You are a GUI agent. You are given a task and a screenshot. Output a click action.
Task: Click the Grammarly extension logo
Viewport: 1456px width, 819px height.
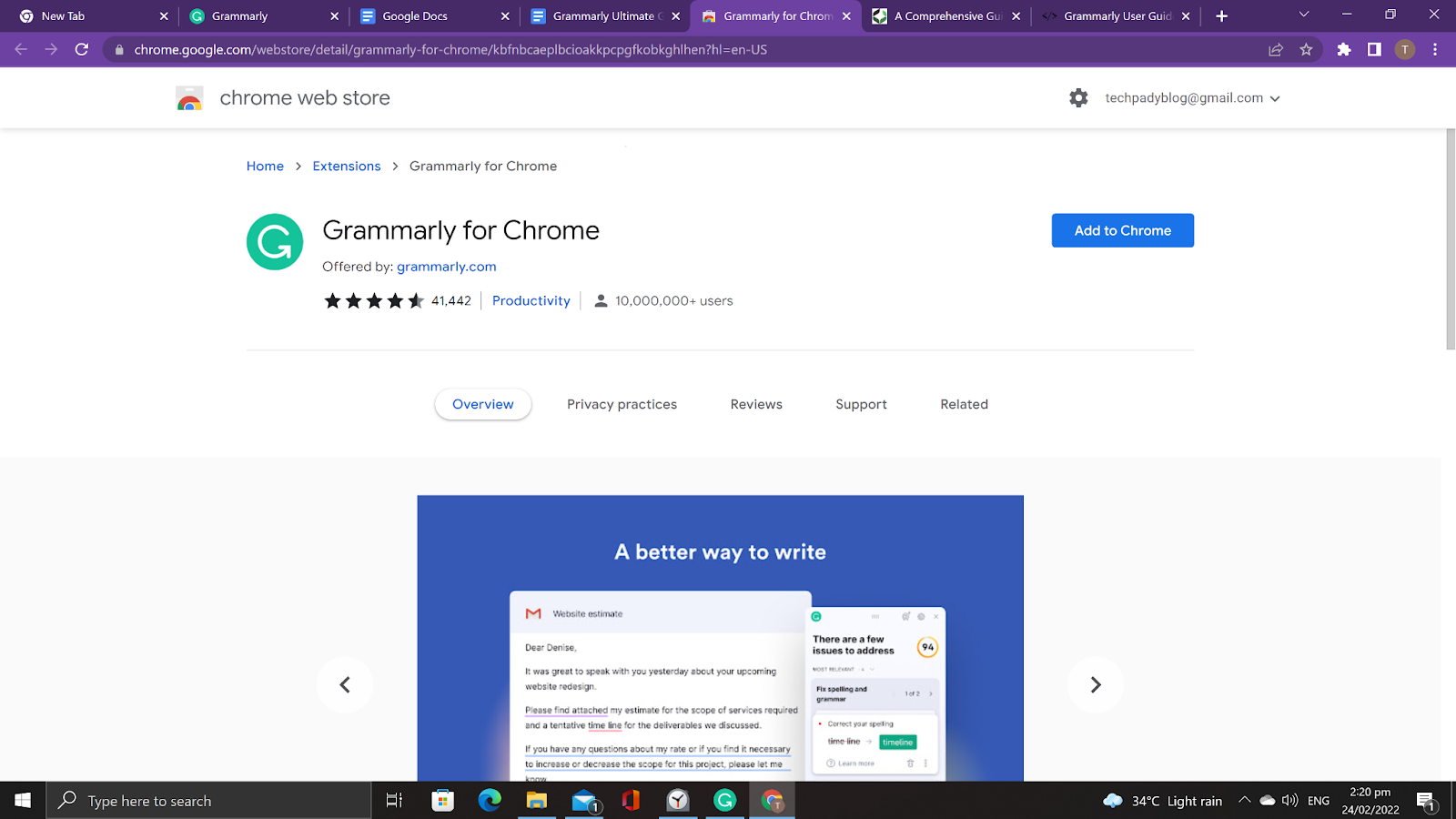(x=275, y=242)
